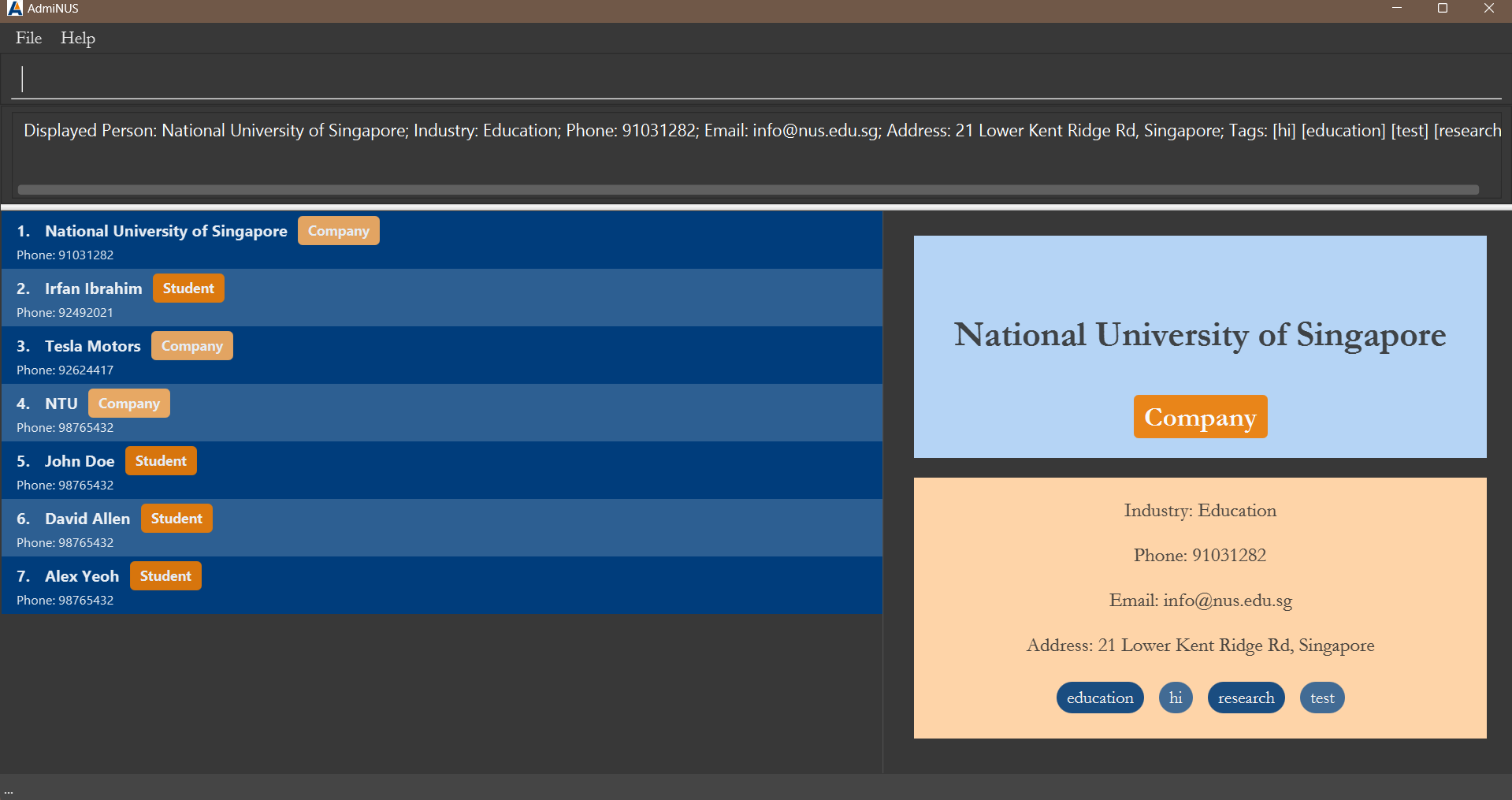Minimize the AdmiNUS window

(x=1397, y=9)
